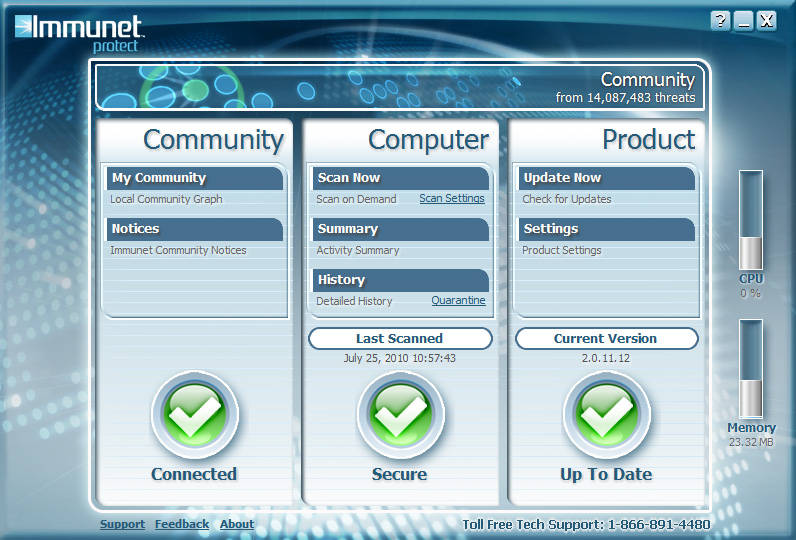Screen dimensions: 796x540
Task: Click Update Now
Action: pos(607,178)
